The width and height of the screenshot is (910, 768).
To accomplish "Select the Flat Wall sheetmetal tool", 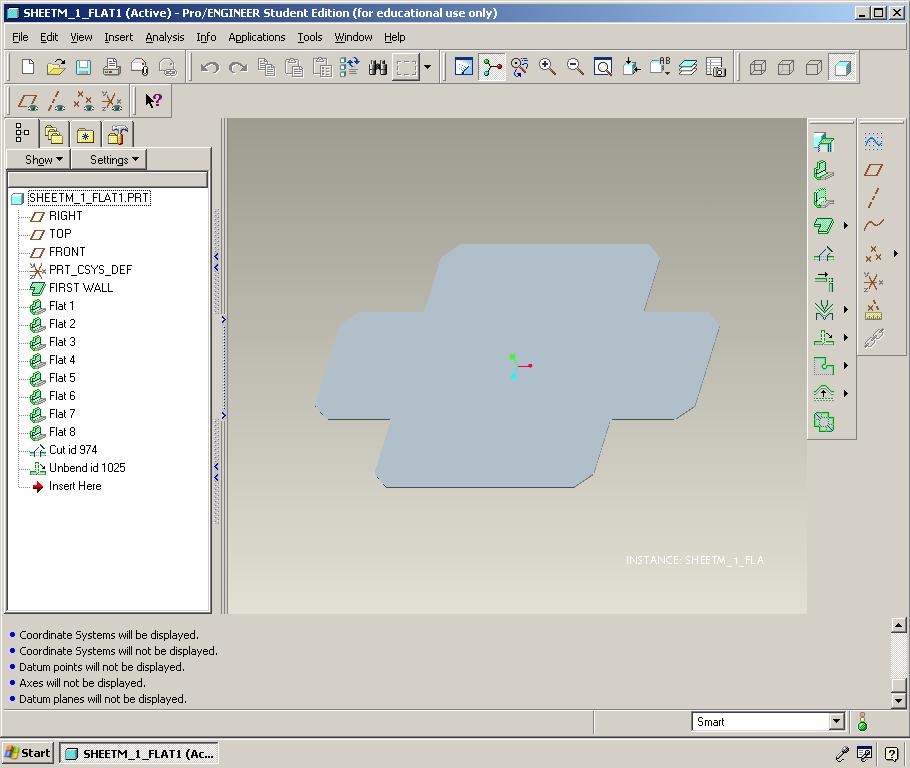I will pos(823,170).
